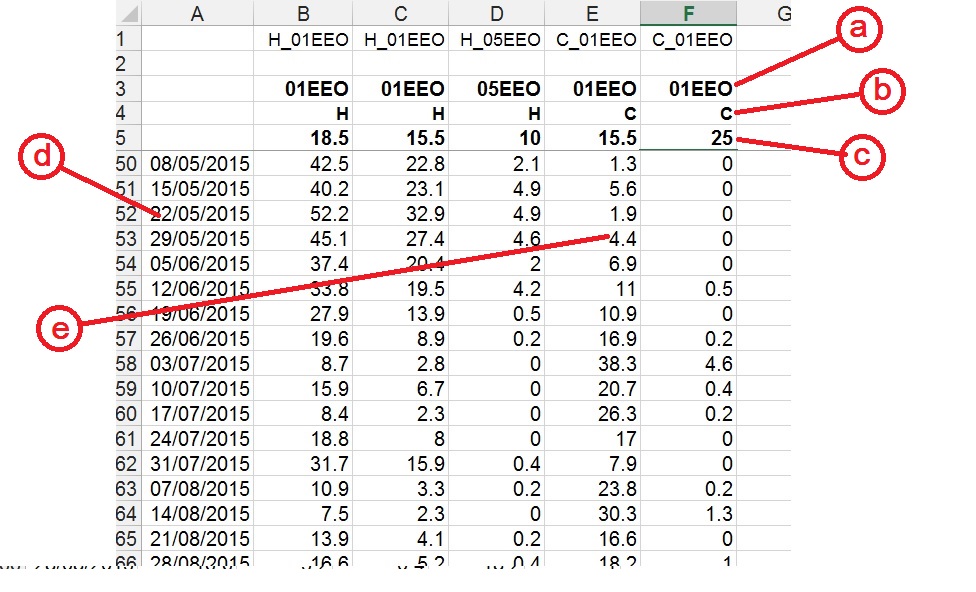Select the 38.3 cell in column E
Viewport: 976px width, 592px height.
tap(592, 364)
